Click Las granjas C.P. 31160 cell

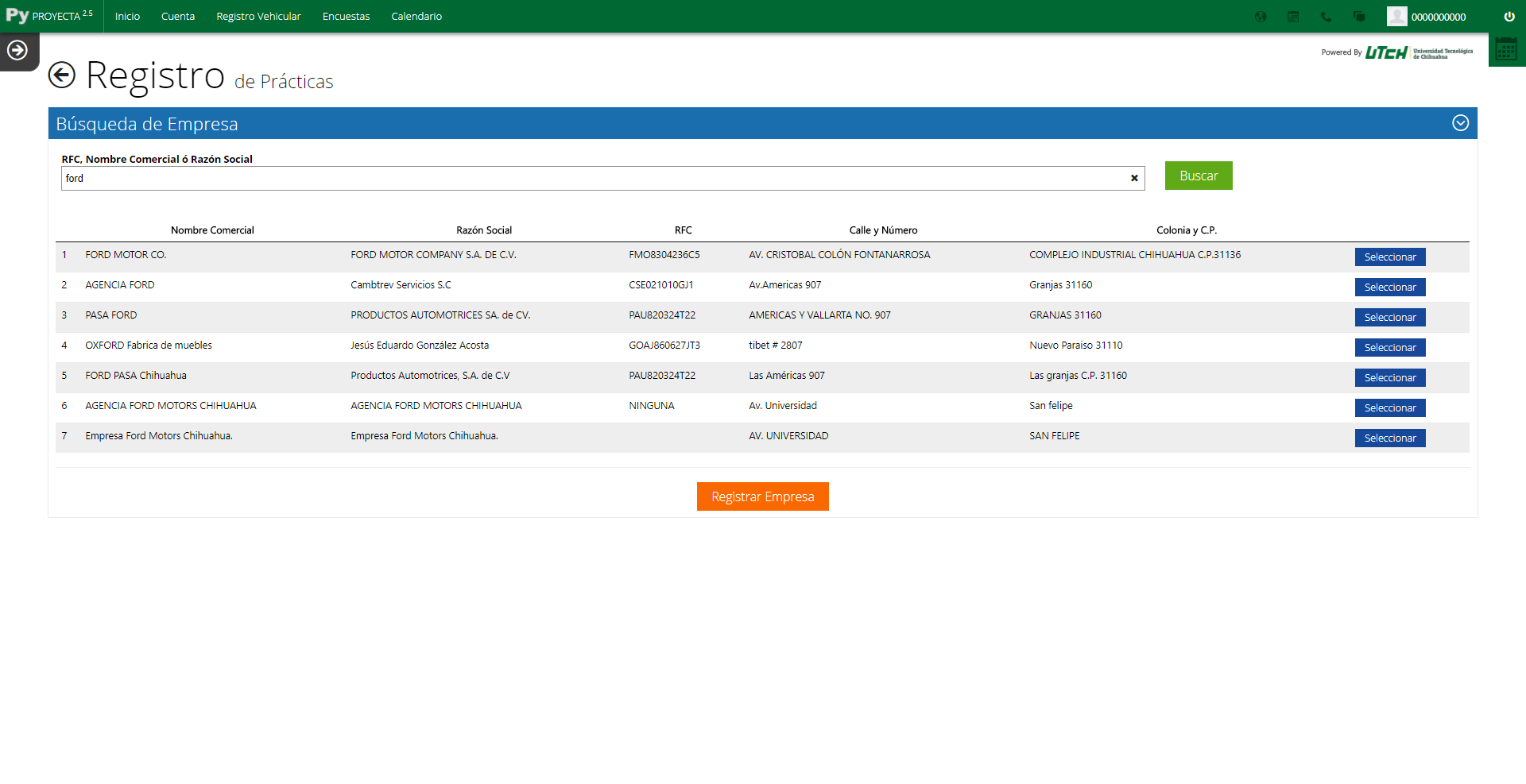tap(1078, 376)
